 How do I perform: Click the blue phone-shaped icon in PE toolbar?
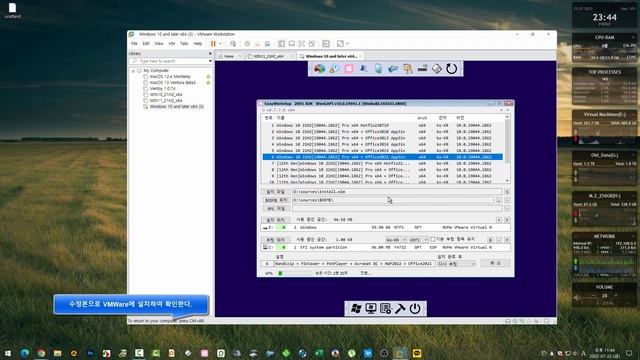[378, 69]
